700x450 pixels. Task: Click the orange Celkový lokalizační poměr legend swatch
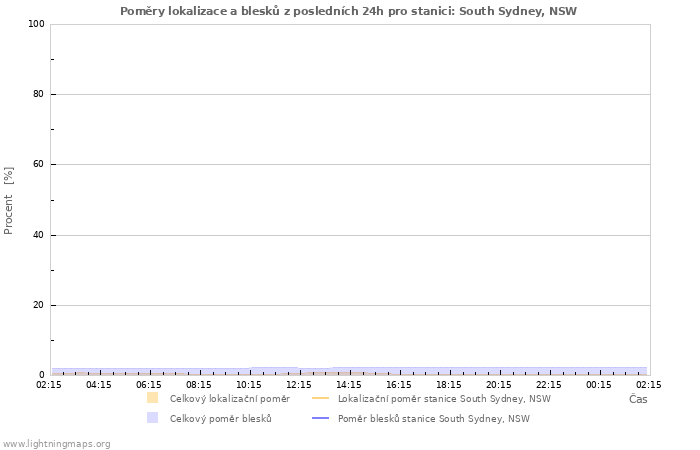coord(152,398)
